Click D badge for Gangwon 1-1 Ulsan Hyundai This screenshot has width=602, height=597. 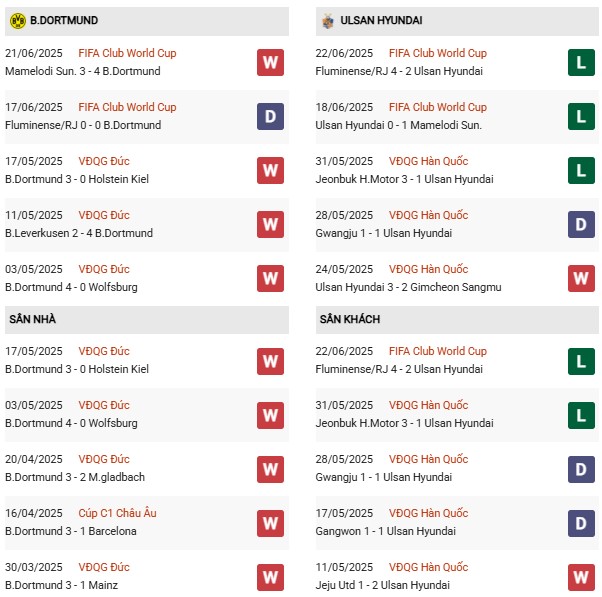click(x=581, y=522)
